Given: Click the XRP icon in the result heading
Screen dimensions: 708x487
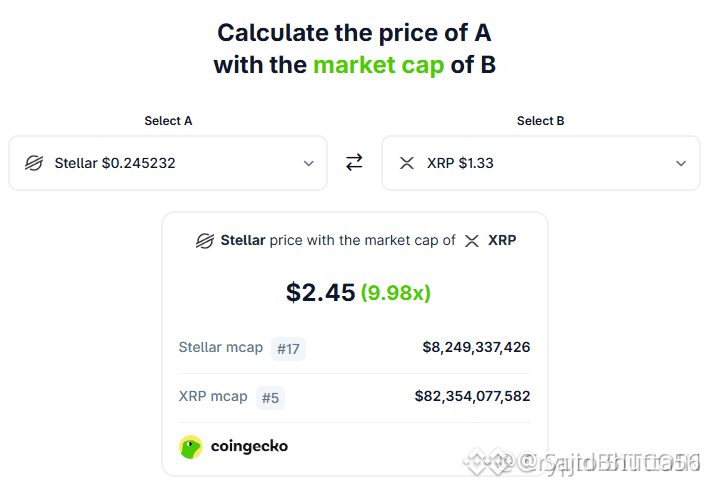Looking at the screenshot, I should click(x=472, y=241).
